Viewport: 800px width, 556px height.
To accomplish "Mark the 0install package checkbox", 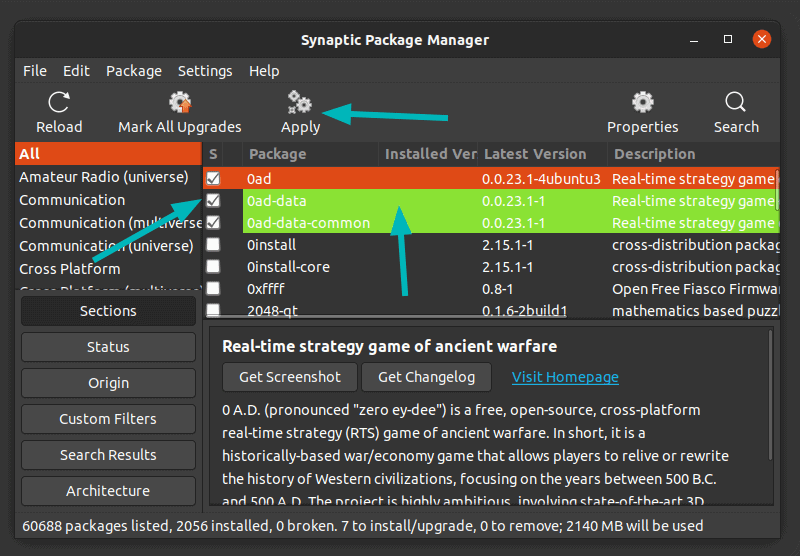I will [x=213, y=245].
